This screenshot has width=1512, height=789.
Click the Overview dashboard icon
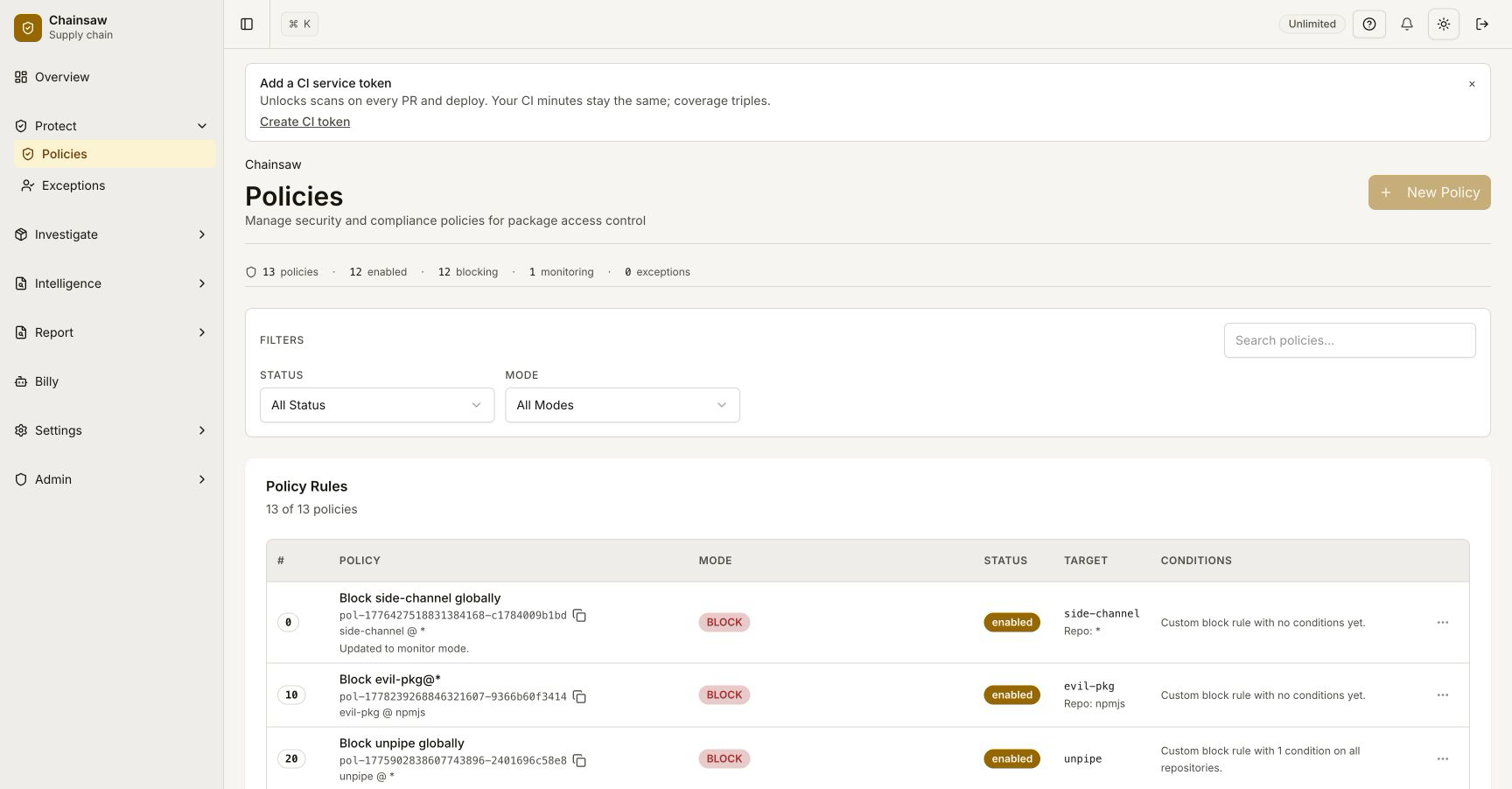pyautogui.click(x=21, y=77)
